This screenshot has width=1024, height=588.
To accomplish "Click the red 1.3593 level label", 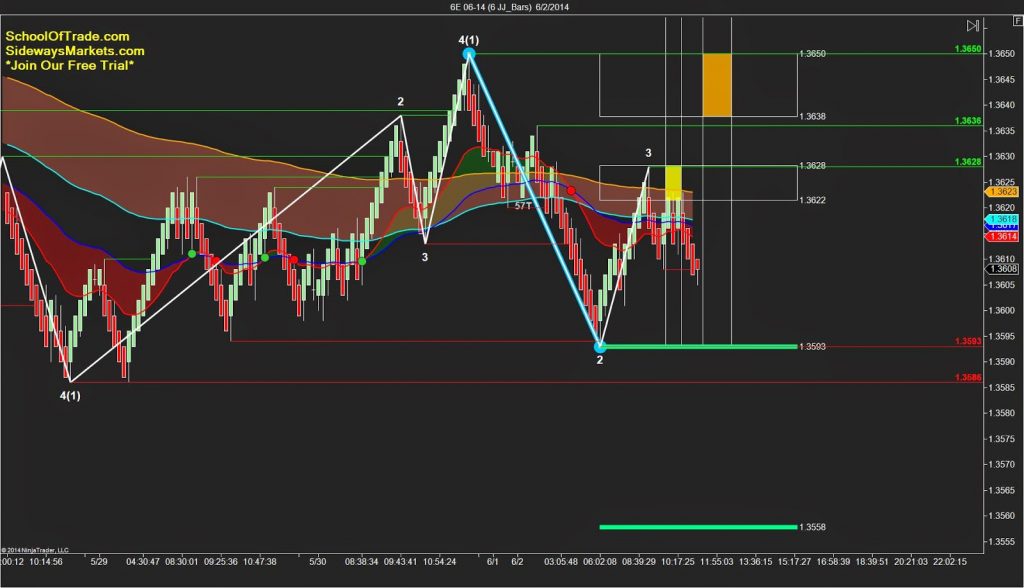I will 968,342.
